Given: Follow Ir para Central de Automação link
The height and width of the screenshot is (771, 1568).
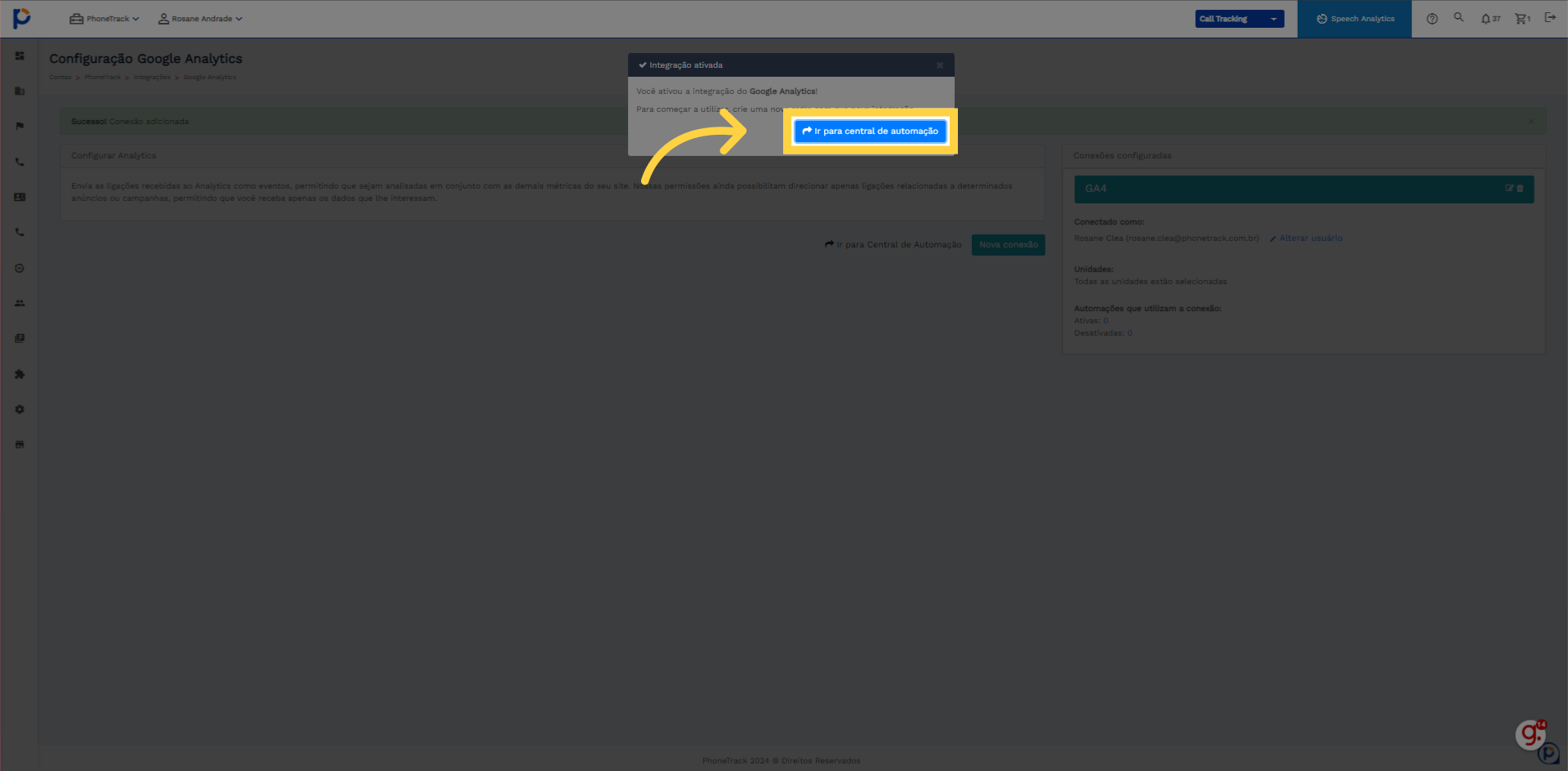Looking at the screenshot, I should 893,244.
